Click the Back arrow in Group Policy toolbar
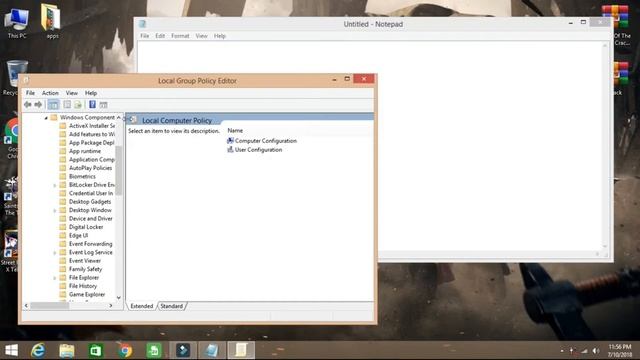Screen dimensions: 640x360 pyautogui.click(x=28, y=105)
